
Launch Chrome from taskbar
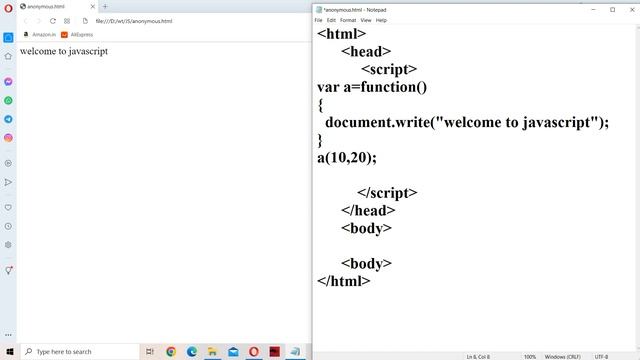[171, 351]
